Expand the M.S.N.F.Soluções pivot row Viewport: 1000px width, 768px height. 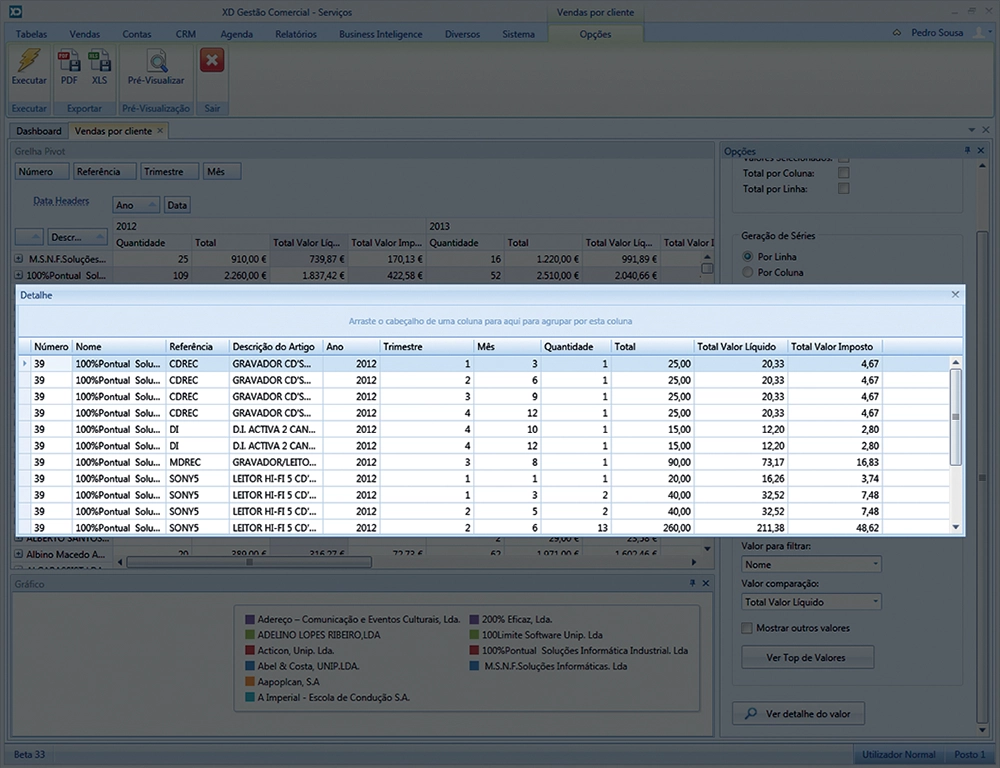19,259
